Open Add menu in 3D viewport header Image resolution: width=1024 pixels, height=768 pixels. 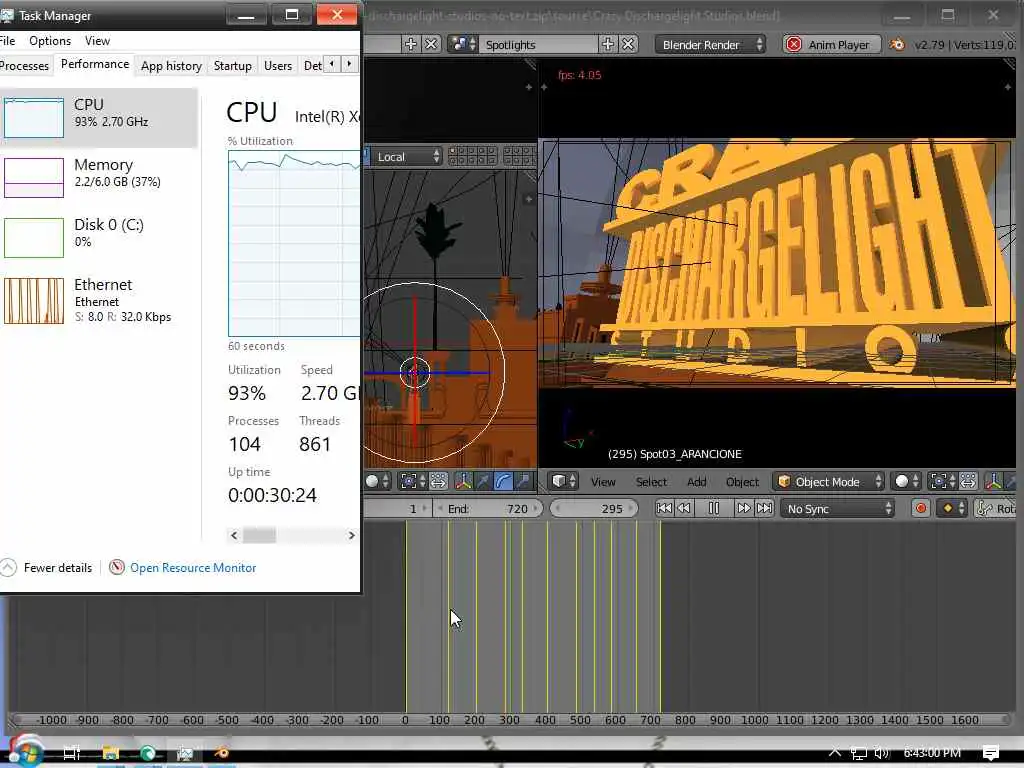[696, 482]
